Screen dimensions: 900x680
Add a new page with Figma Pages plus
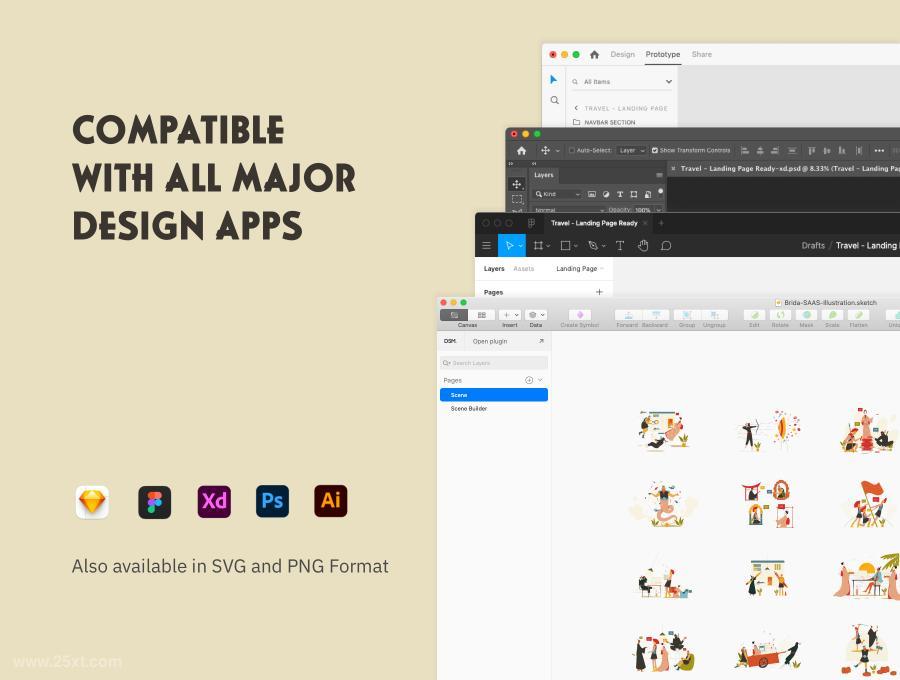(599, 292)
